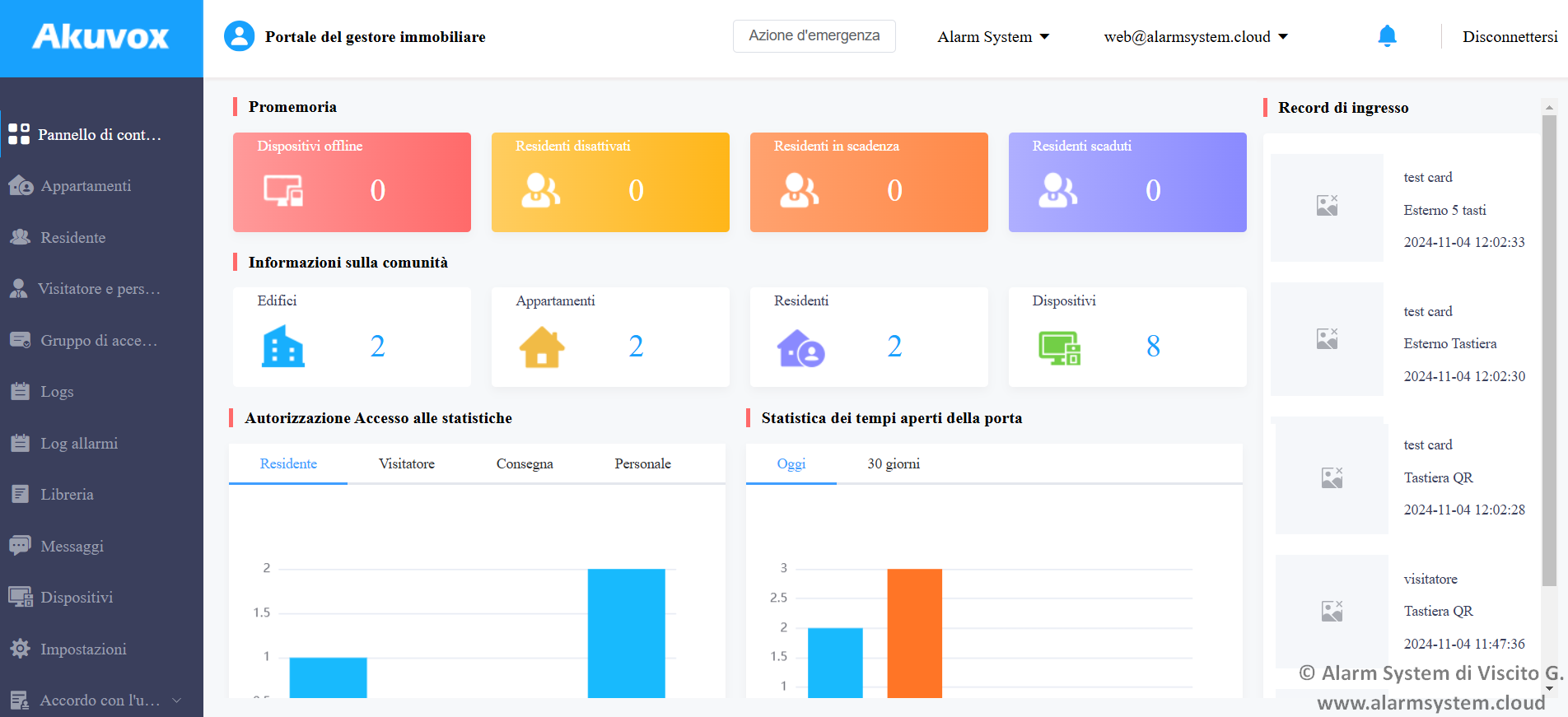The image size is (1568, 717).
Task: Click the Pannello di controllo grid icon
Action: pos(18,134)
